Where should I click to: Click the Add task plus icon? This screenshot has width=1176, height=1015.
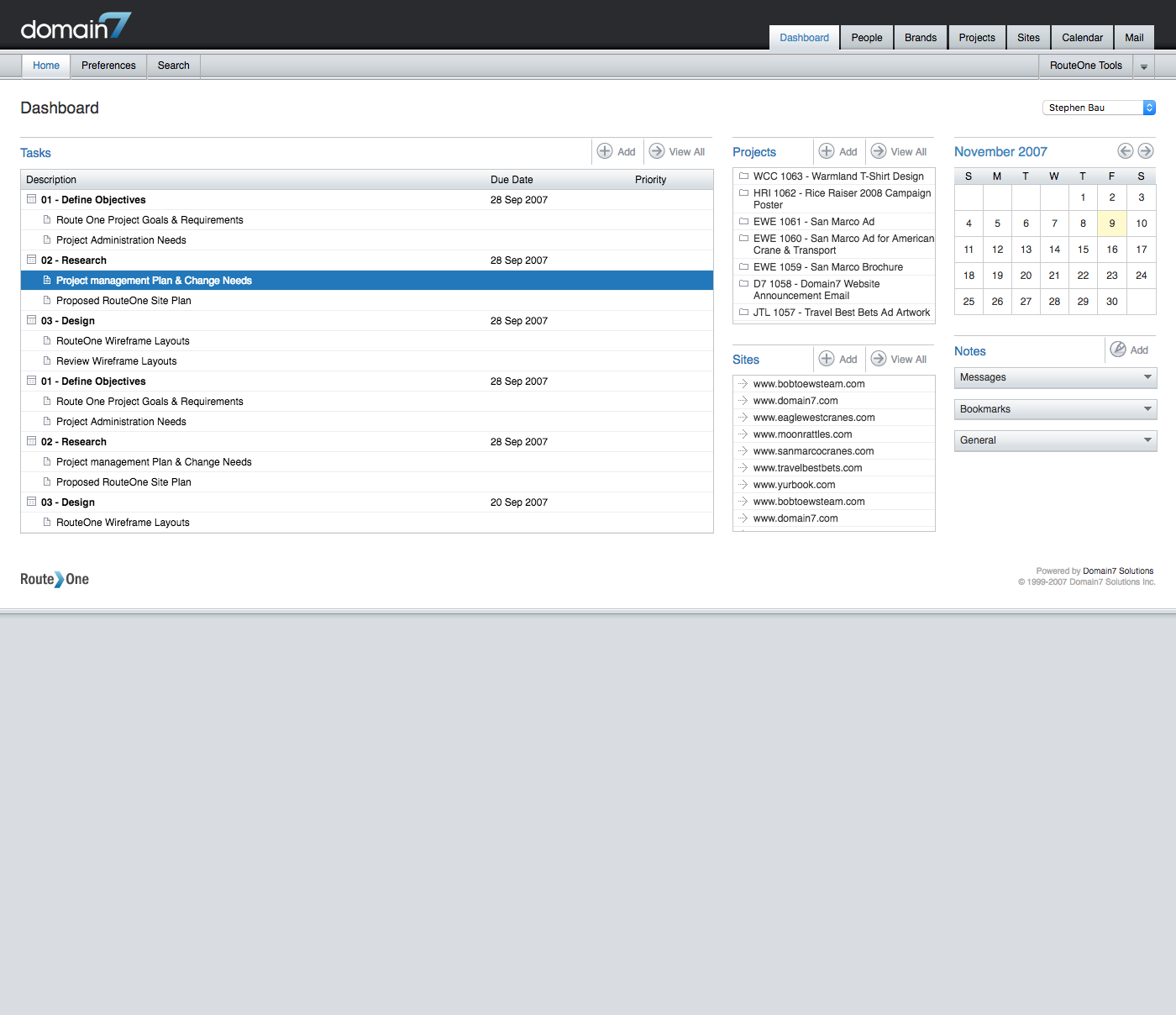pyautogui.click(x=605, y=151)
